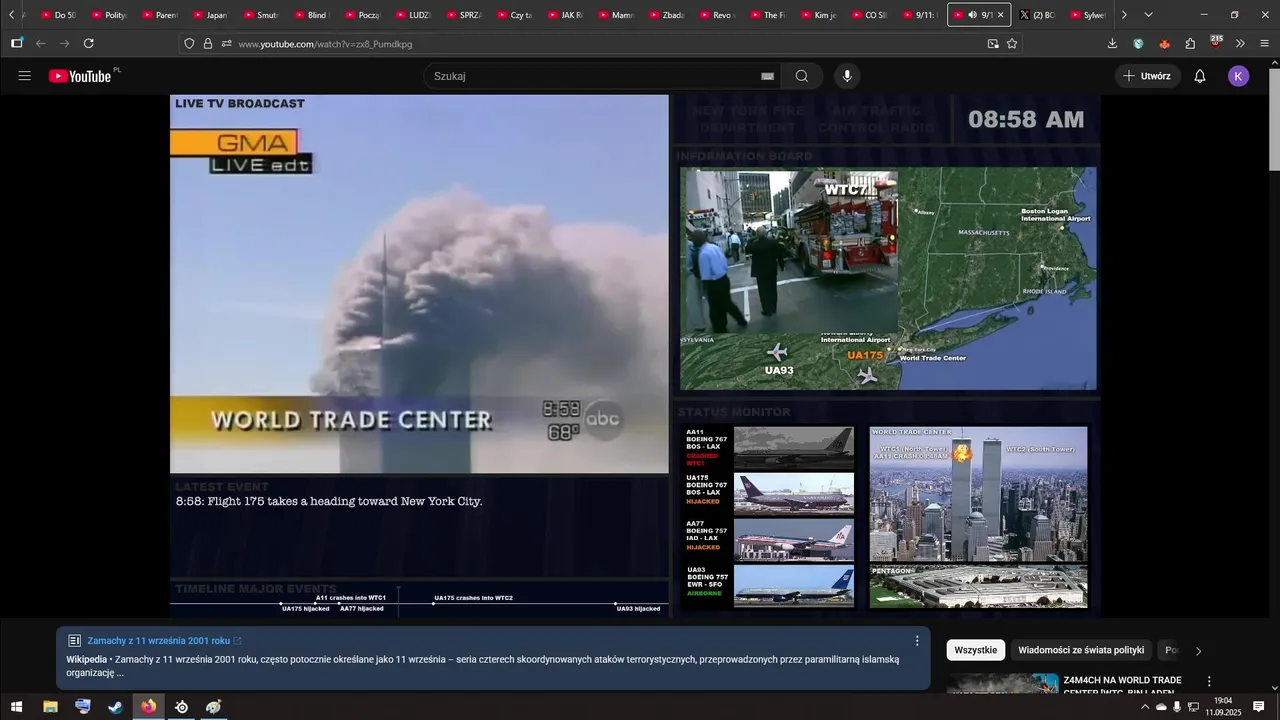
Task: Open the 'Z4M4CH NA WORLD TRADE' video title
Action: (1123, 686)
